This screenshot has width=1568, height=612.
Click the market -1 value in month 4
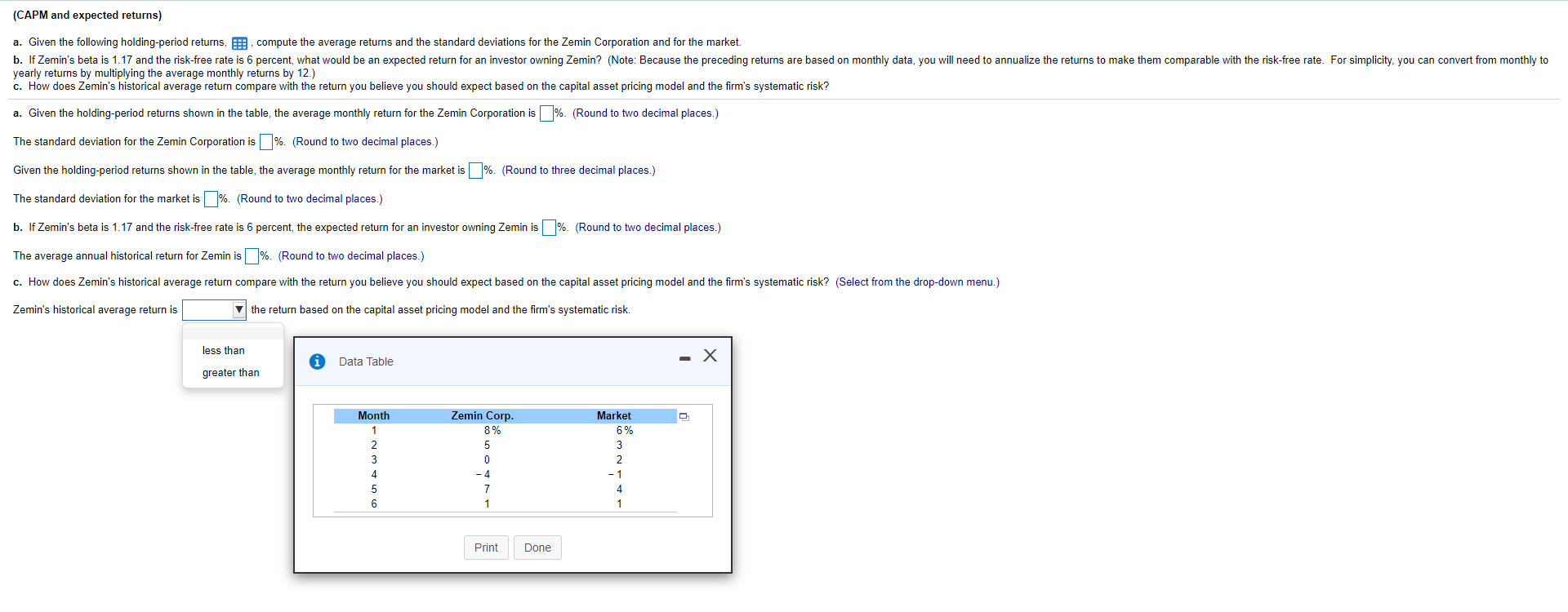coord(616,475)
